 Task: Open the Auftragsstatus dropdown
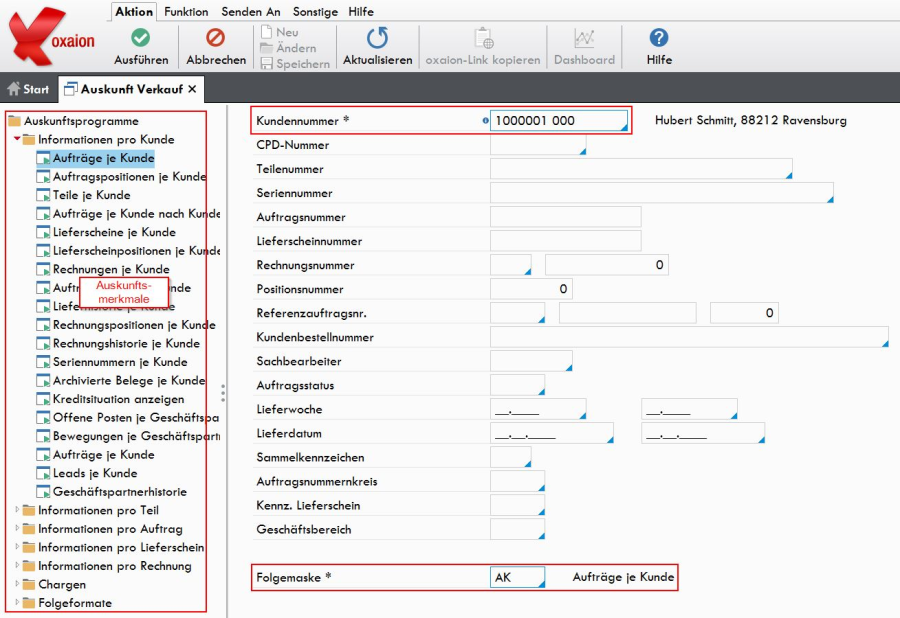pos(541,392)
